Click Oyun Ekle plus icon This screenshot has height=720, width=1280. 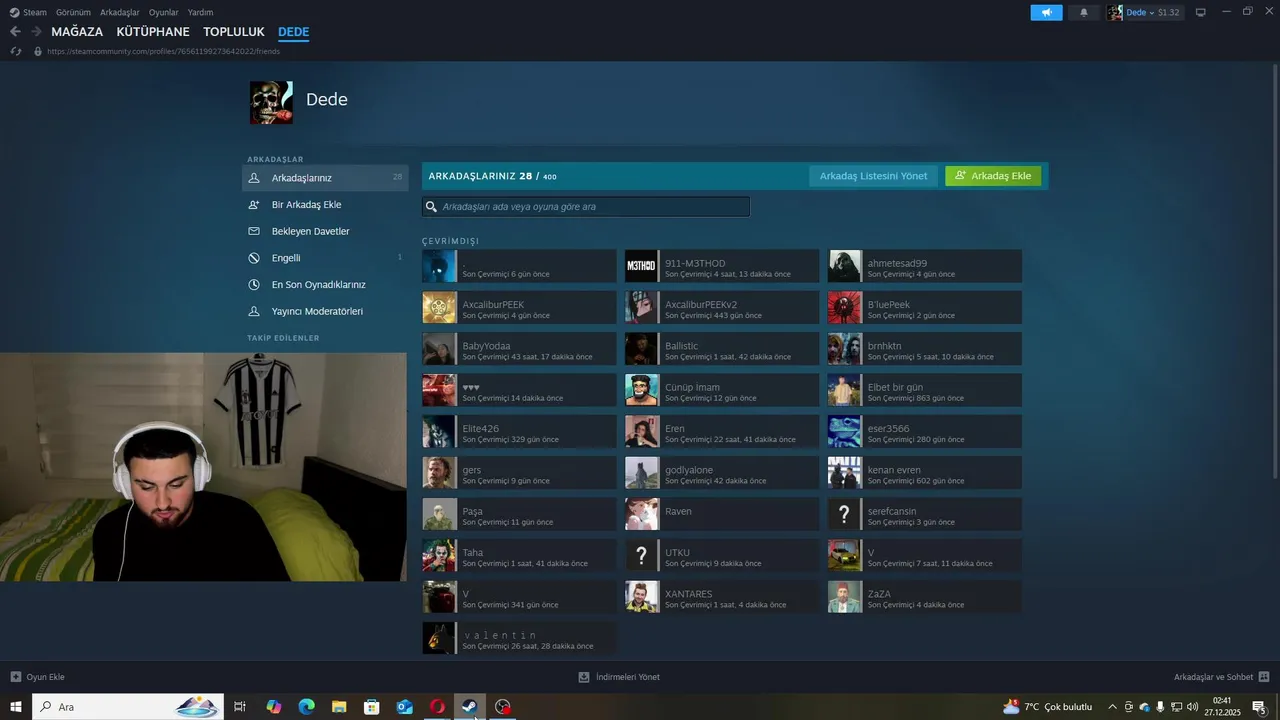point(15,677)
